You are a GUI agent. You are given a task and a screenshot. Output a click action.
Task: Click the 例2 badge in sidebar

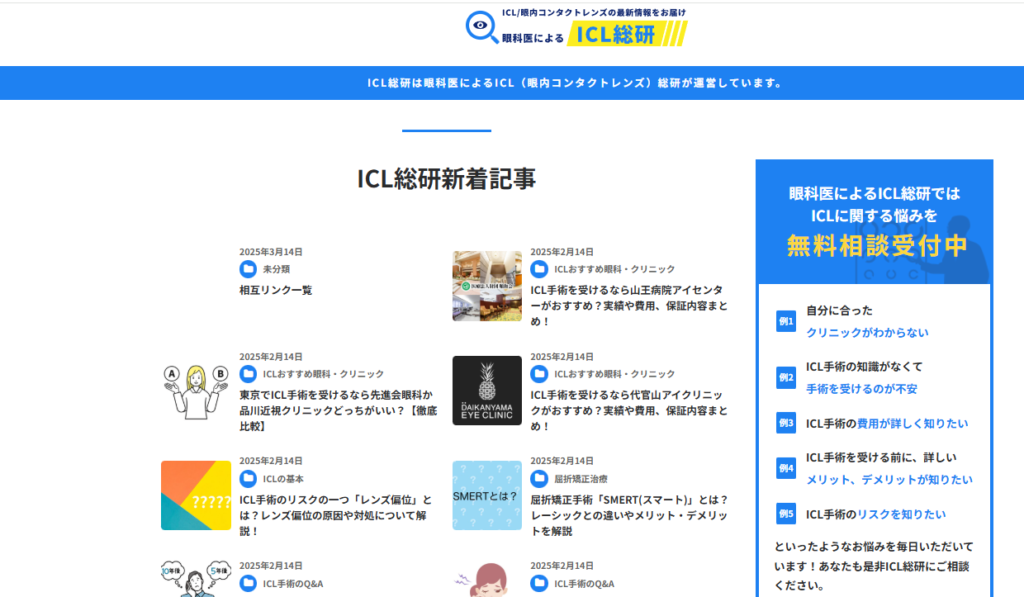[786, 378]
